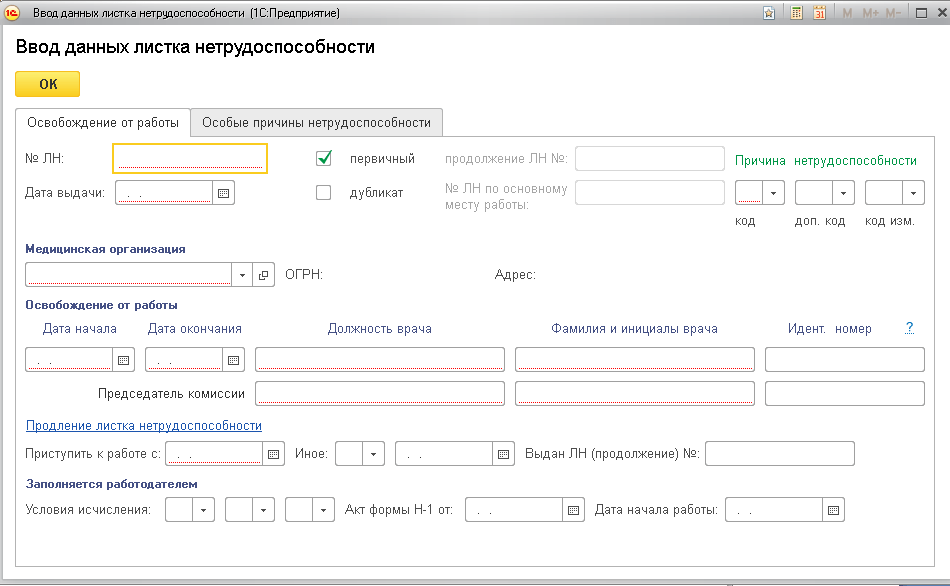Open the доп. код dropdown list
Image resolution: width=950 pixels, height=586 pixels.
(x=844, y=193)
